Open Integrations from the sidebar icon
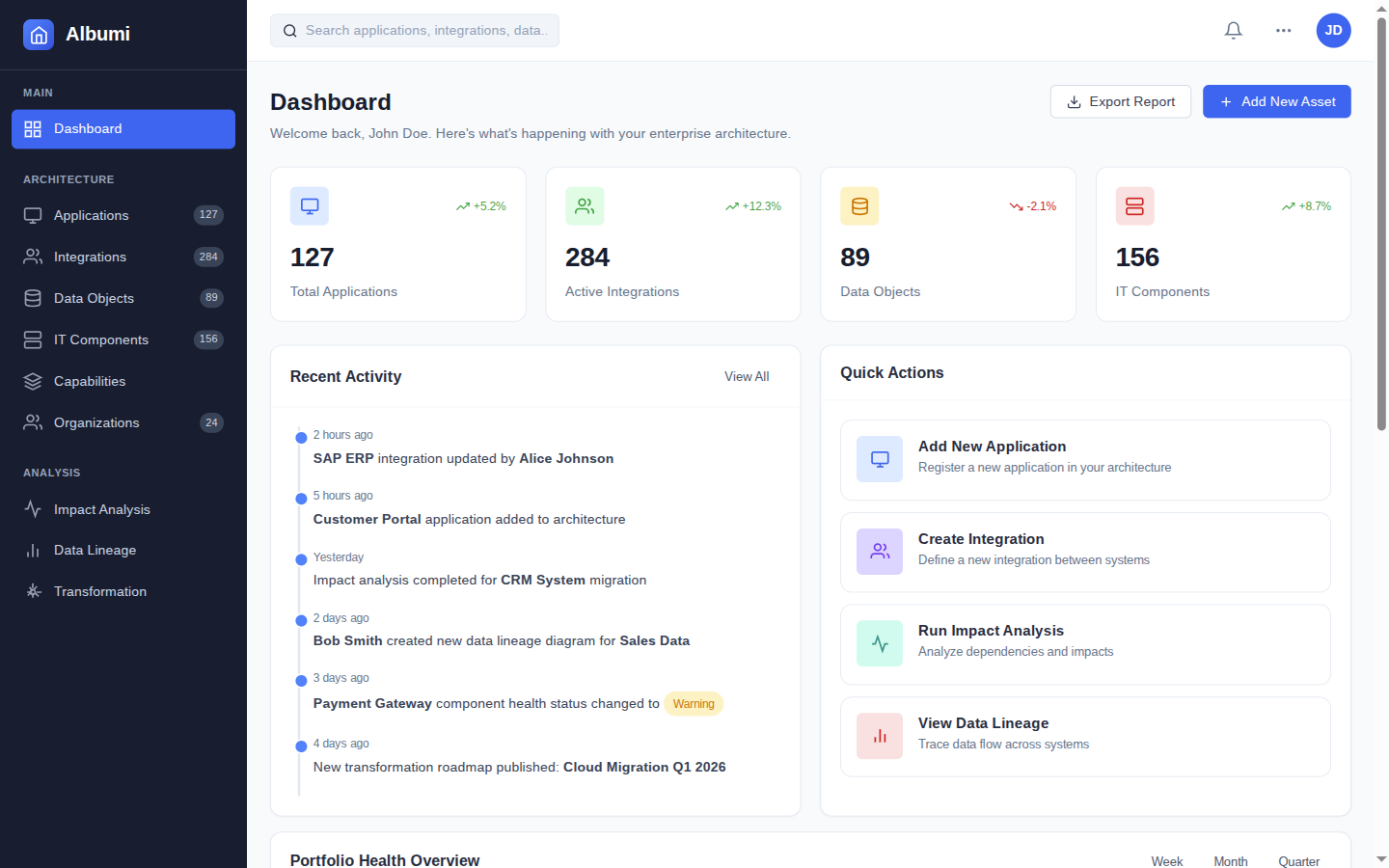Screen dimensions: 1389x868 [x=34, y=257]
